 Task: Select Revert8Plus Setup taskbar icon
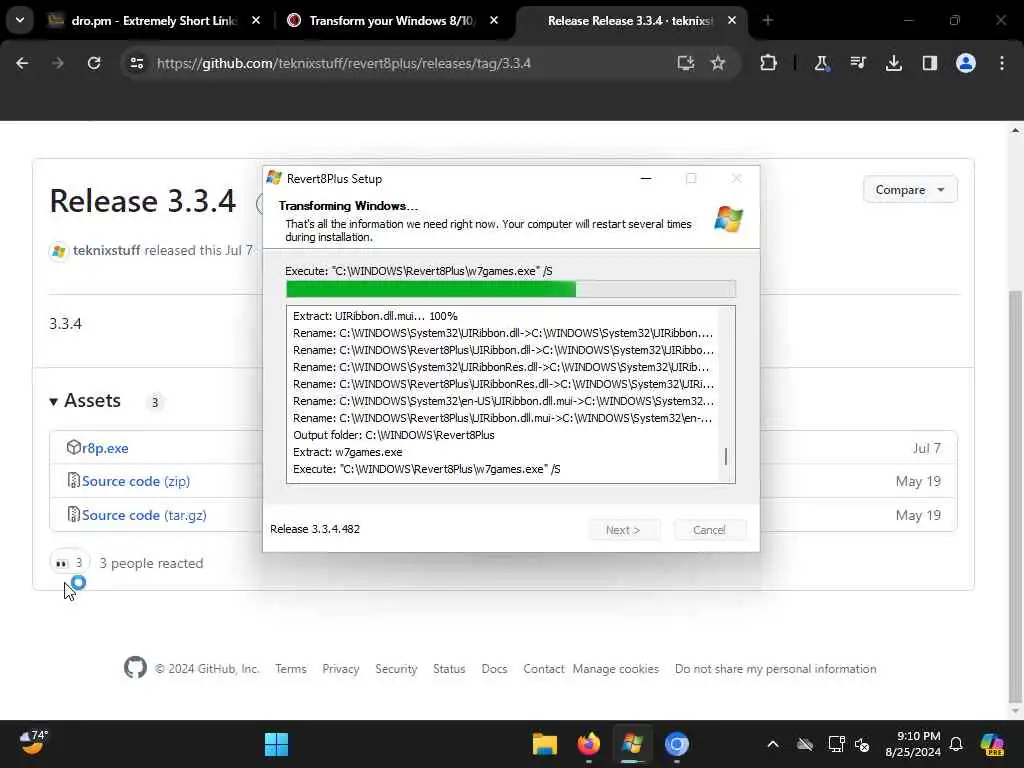coord(632,744)
